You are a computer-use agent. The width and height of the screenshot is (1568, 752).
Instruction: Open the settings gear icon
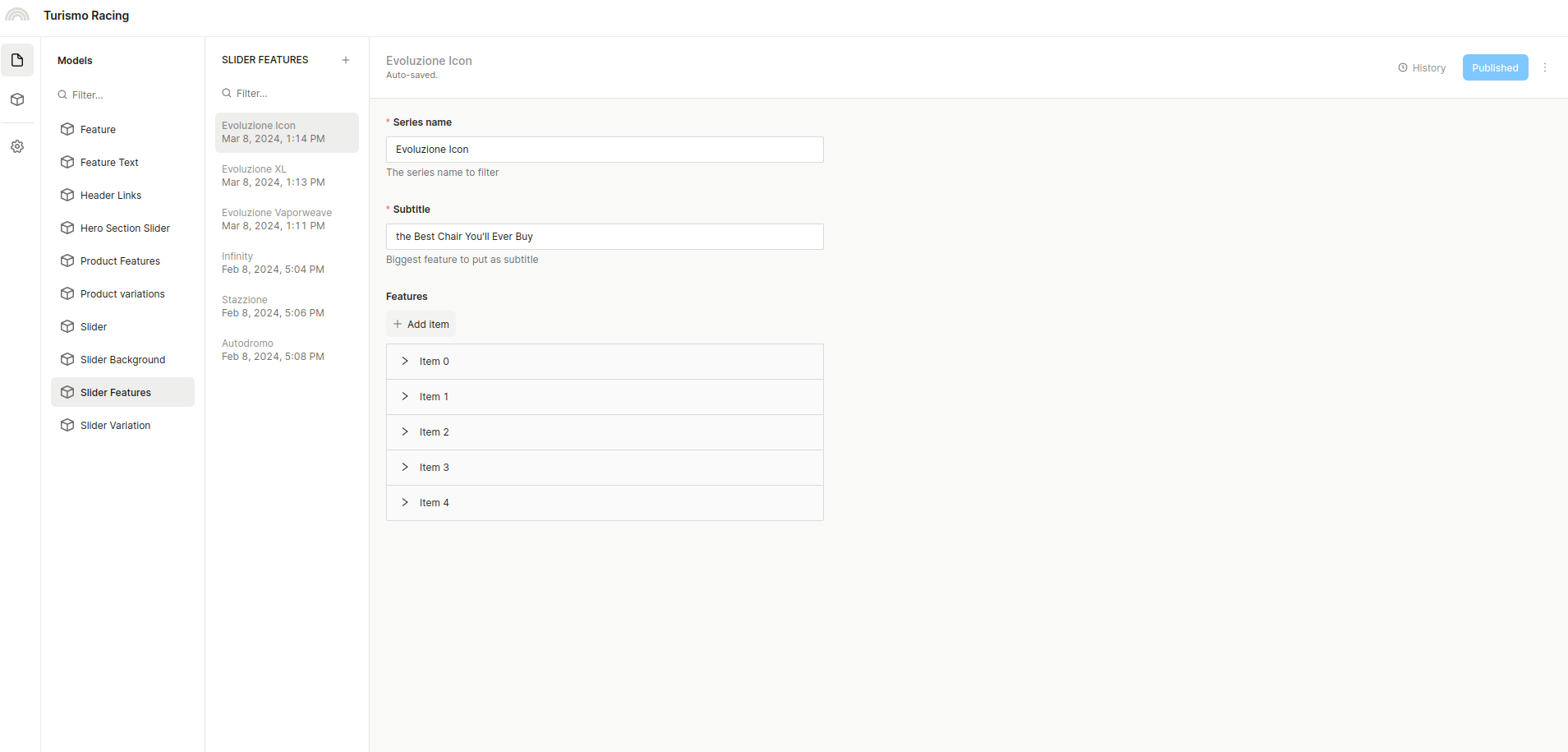[17, 146]
